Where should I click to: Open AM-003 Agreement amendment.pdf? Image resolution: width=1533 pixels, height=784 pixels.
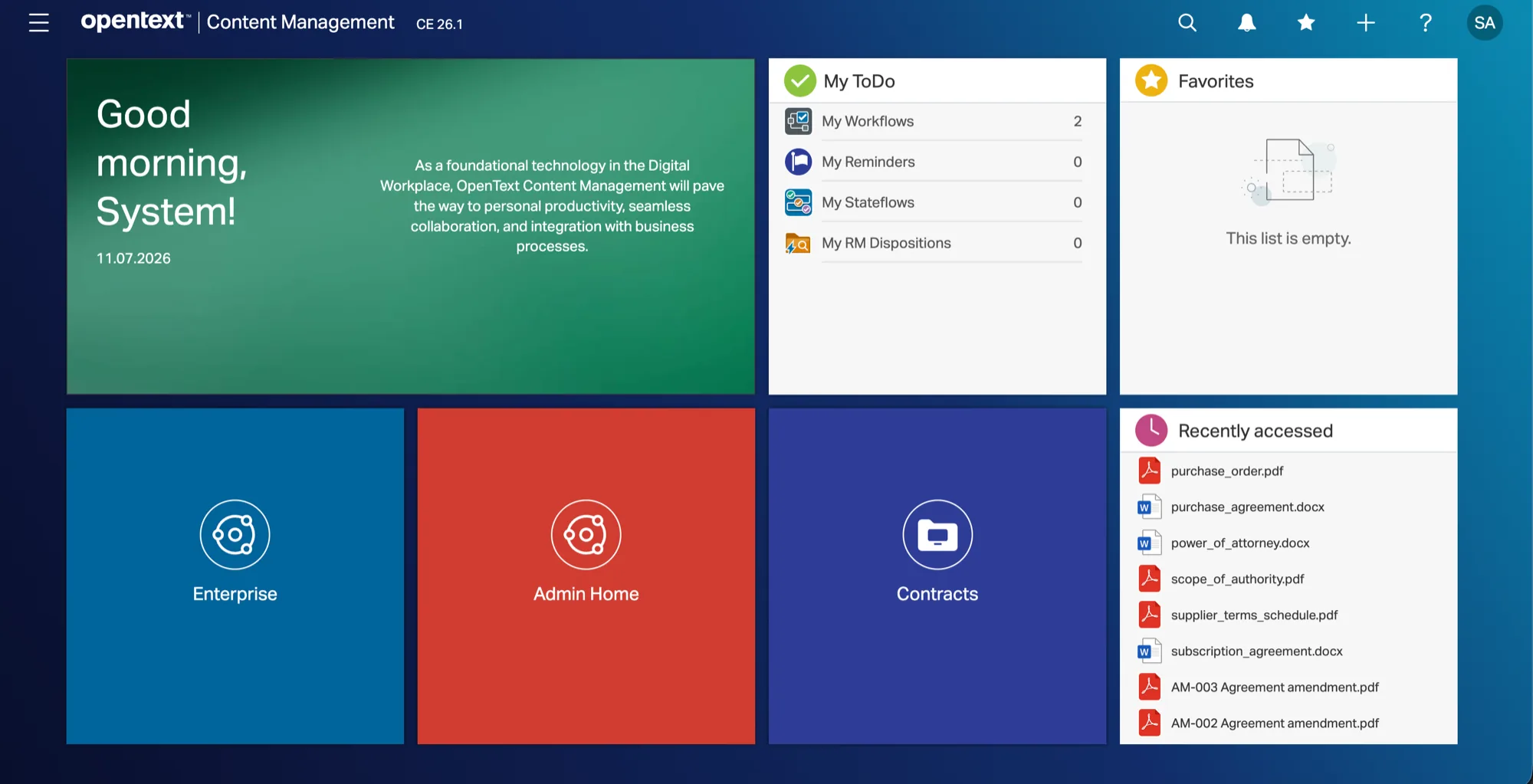1275,687
